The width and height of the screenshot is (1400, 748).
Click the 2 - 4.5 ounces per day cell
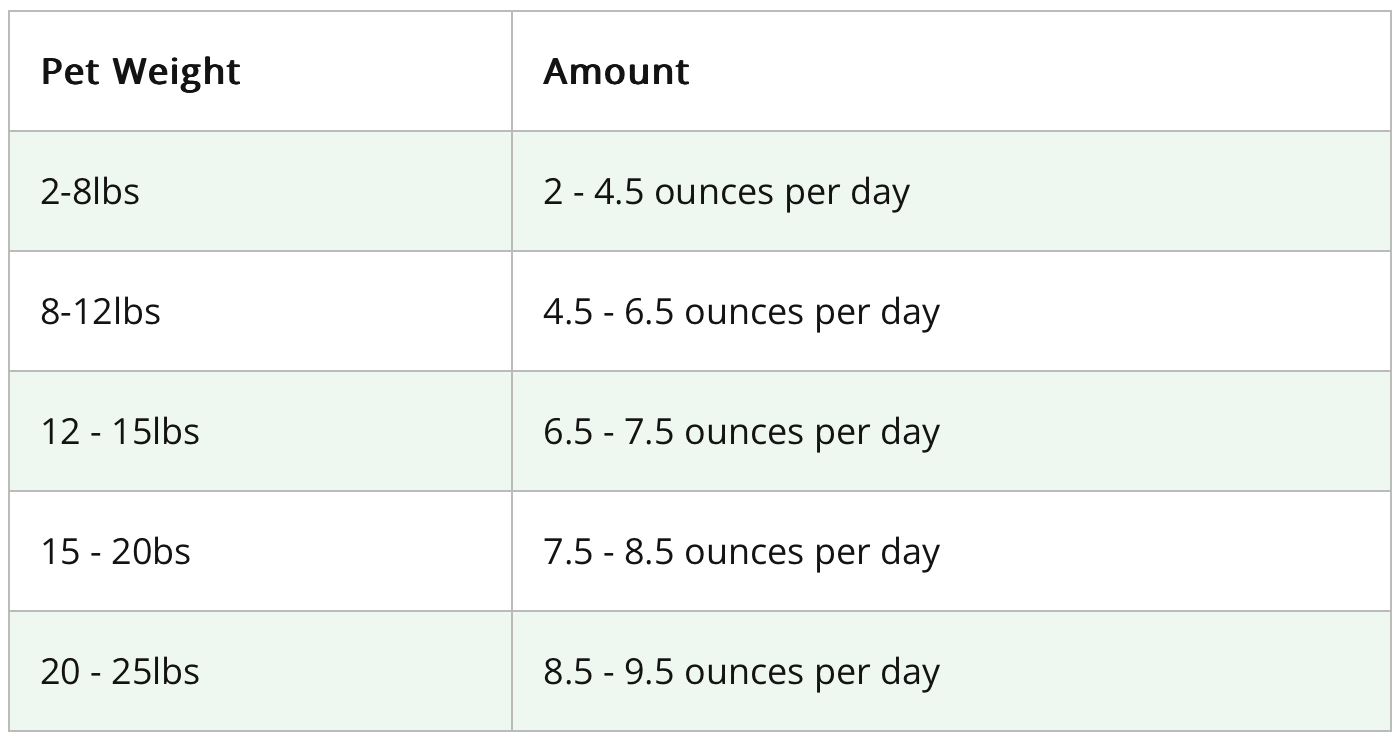coord(726,191)
